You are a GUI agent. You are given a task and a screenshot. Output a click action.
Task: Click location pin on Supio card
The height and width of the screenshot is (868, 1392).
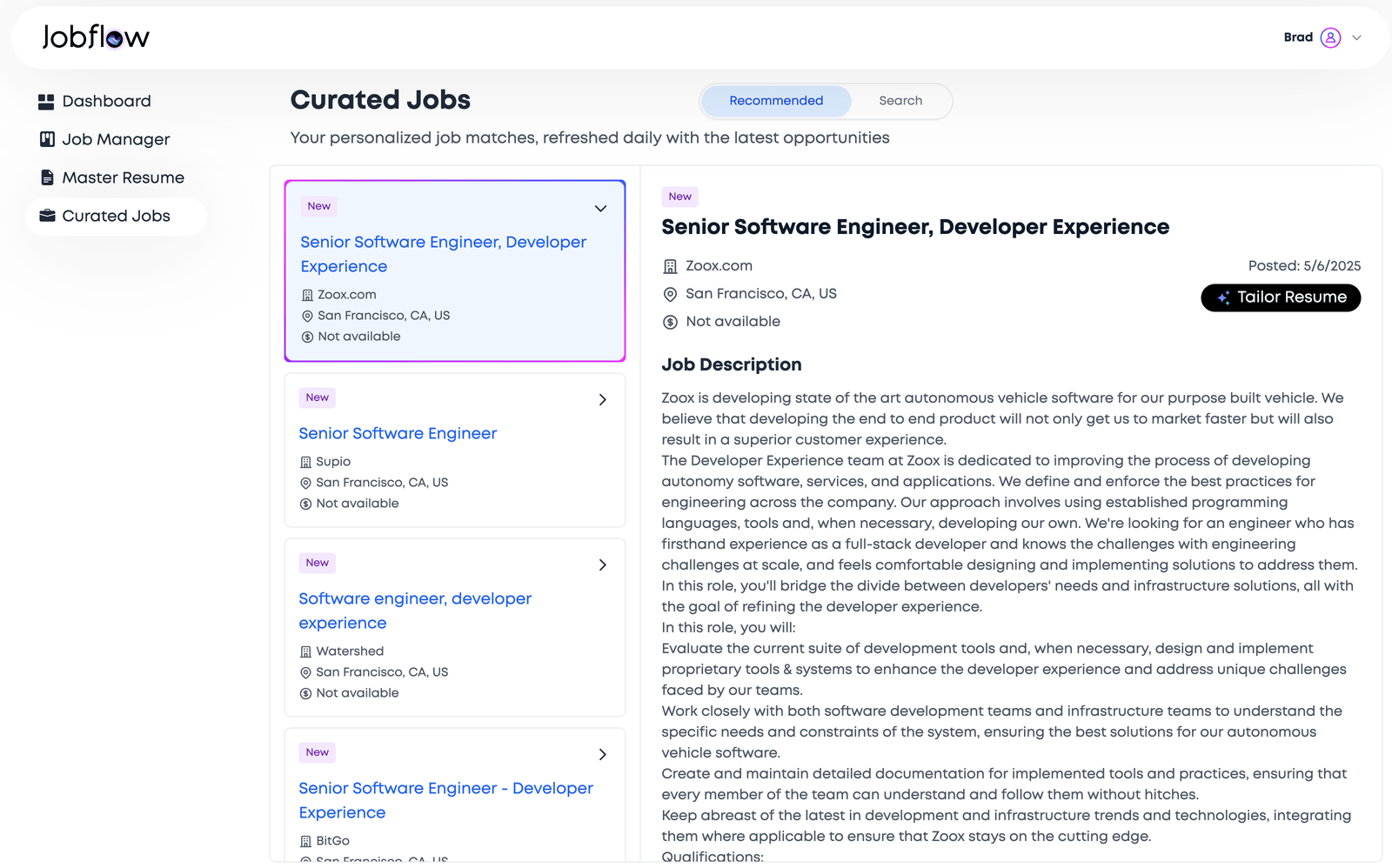(305, 483)
